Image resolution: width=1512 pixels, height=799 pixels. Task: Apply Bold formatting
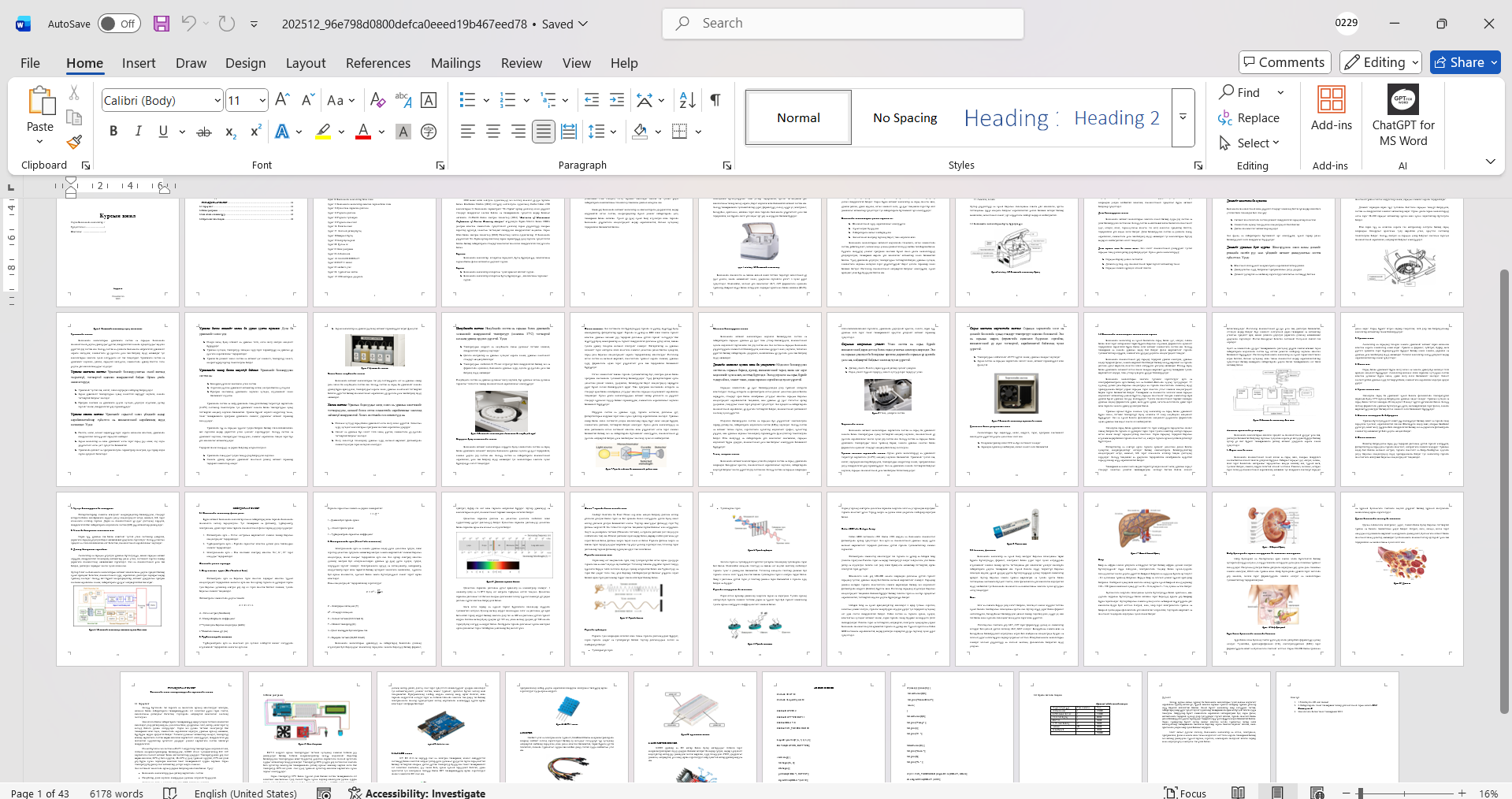(113, 132)
